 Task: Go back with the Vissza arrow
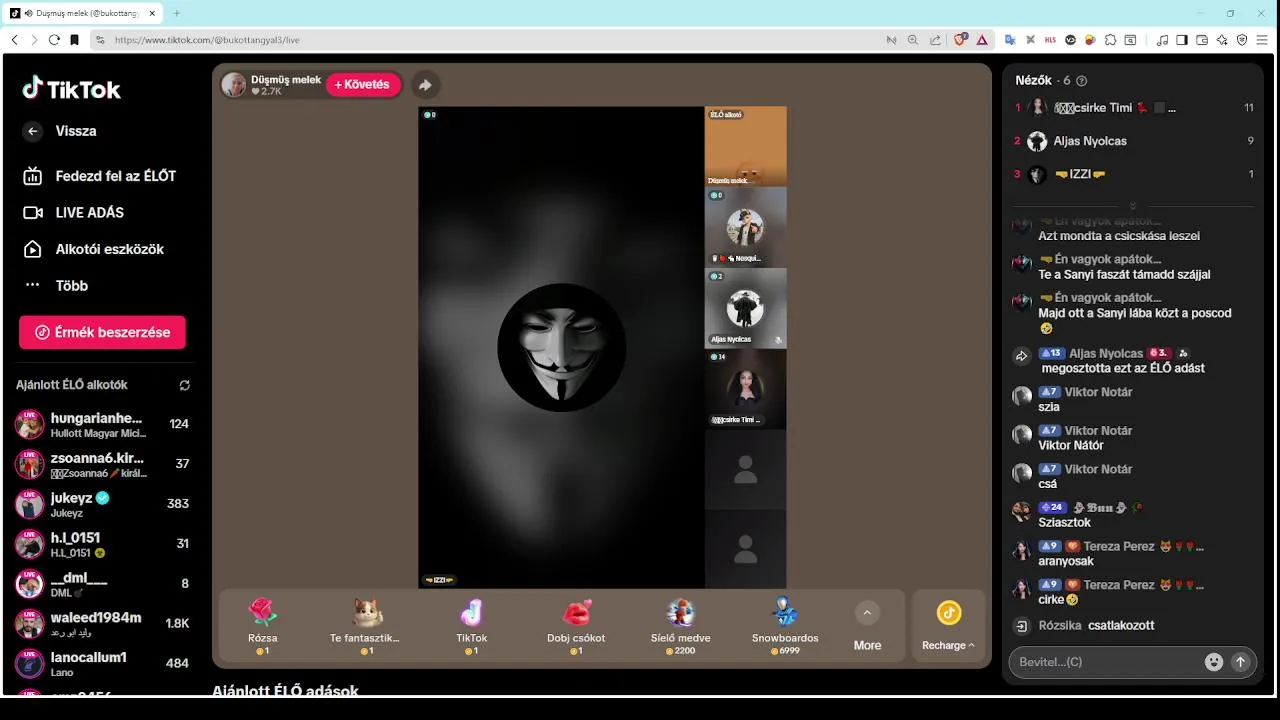point(33,131)
